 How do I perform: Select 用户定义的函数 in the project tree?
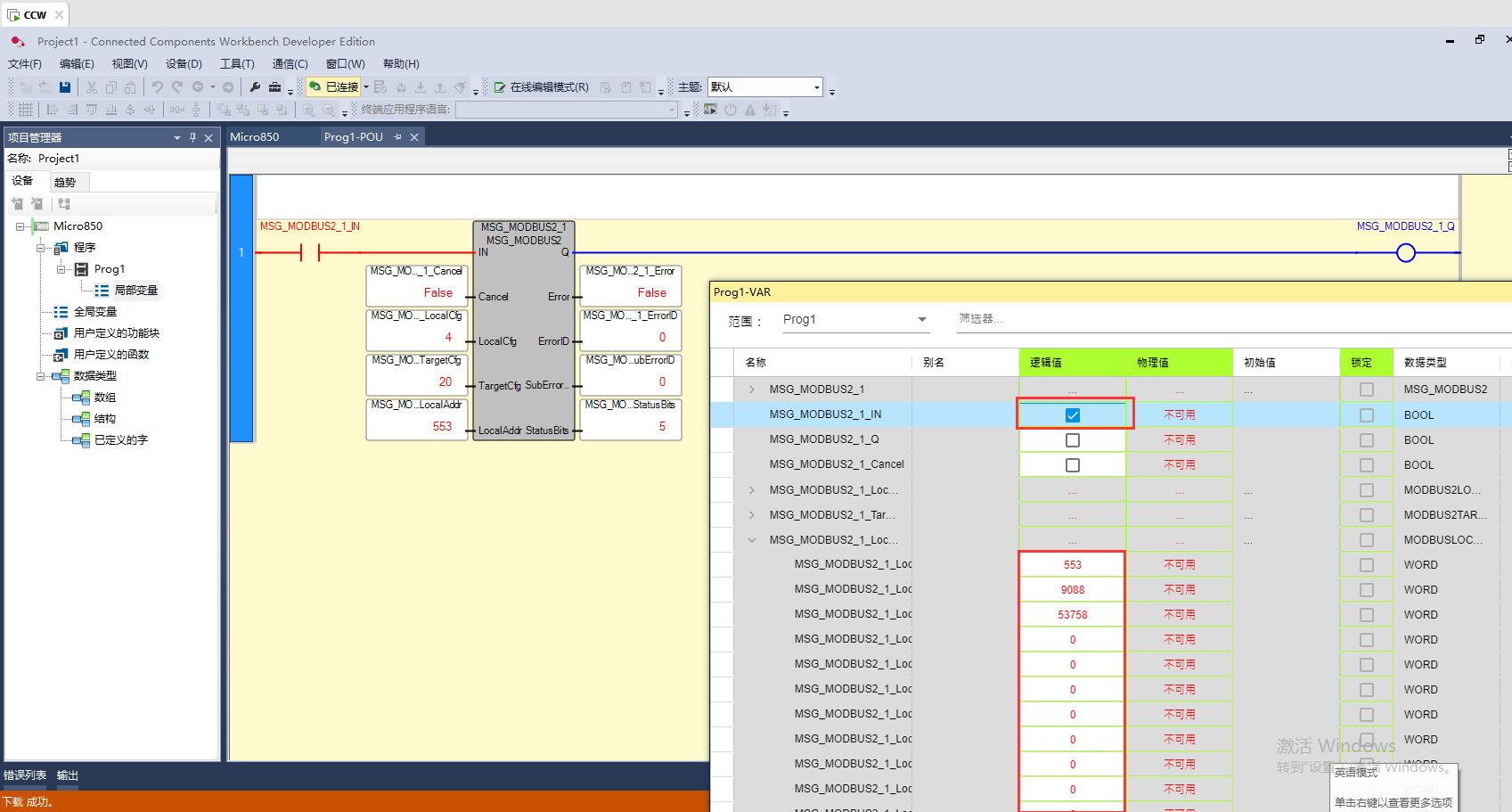(x=111, y=355)
